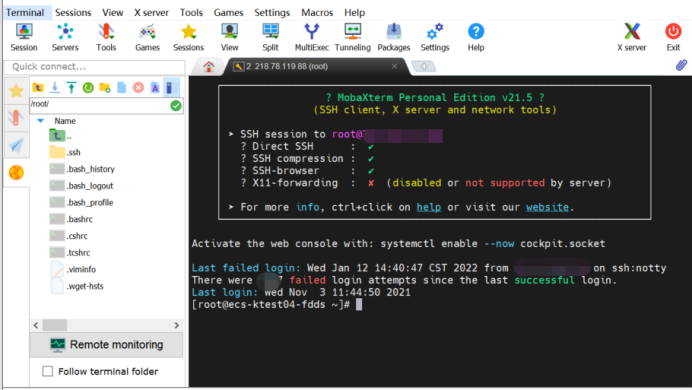Image resolution: width=692 pixels, height=390 pixels.
Task: Click the Tunneling toolbar icon
Action: coord(353,37)
